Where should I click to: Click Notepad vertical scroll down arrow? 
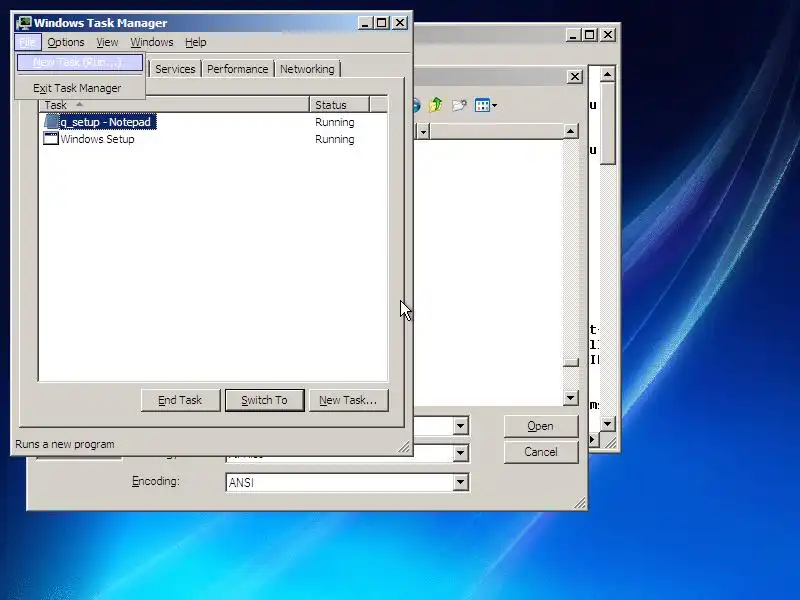[x=607, y=424]
